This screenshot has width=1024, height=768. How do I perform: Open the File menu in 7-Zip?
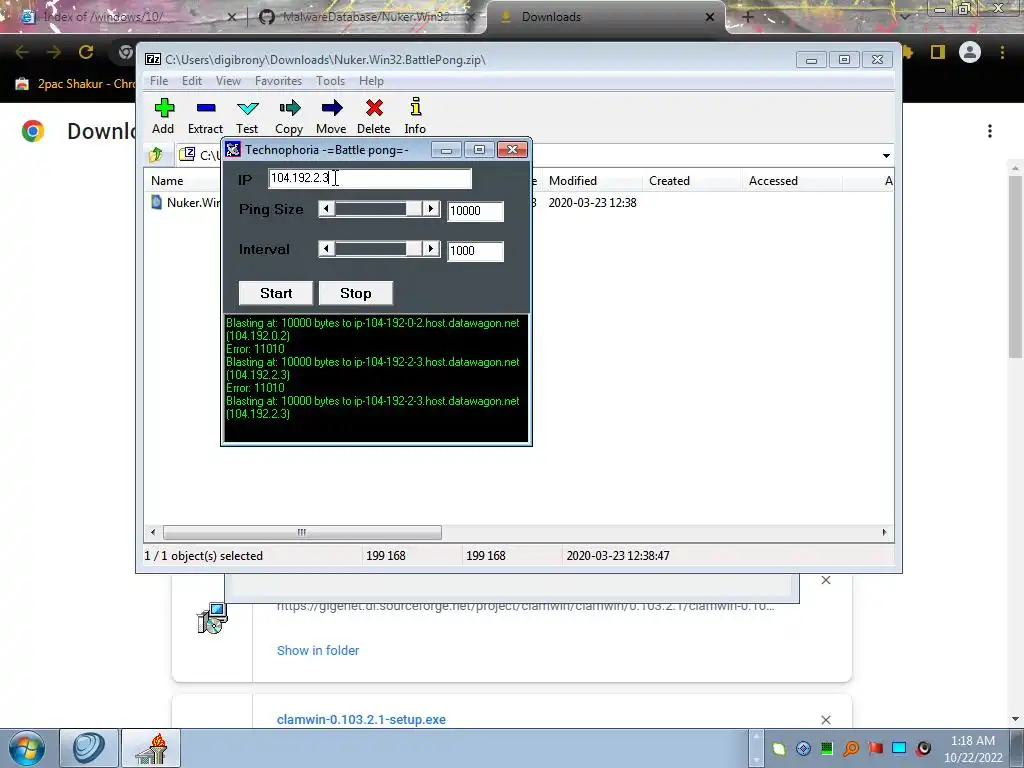tap(159, 81)
